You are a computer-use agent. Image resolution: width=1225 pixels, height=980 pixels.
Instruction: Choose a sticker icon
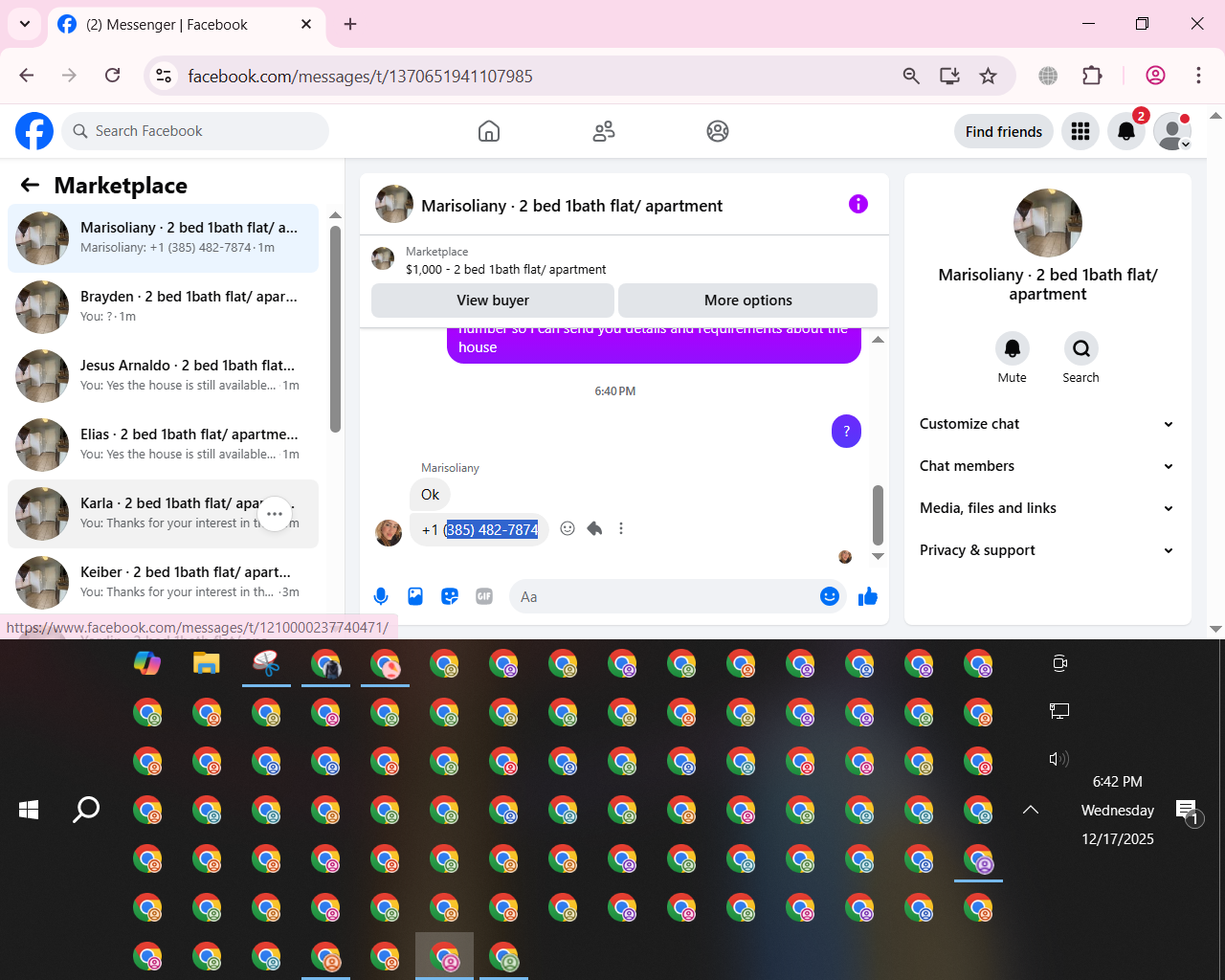click(450, 597)
